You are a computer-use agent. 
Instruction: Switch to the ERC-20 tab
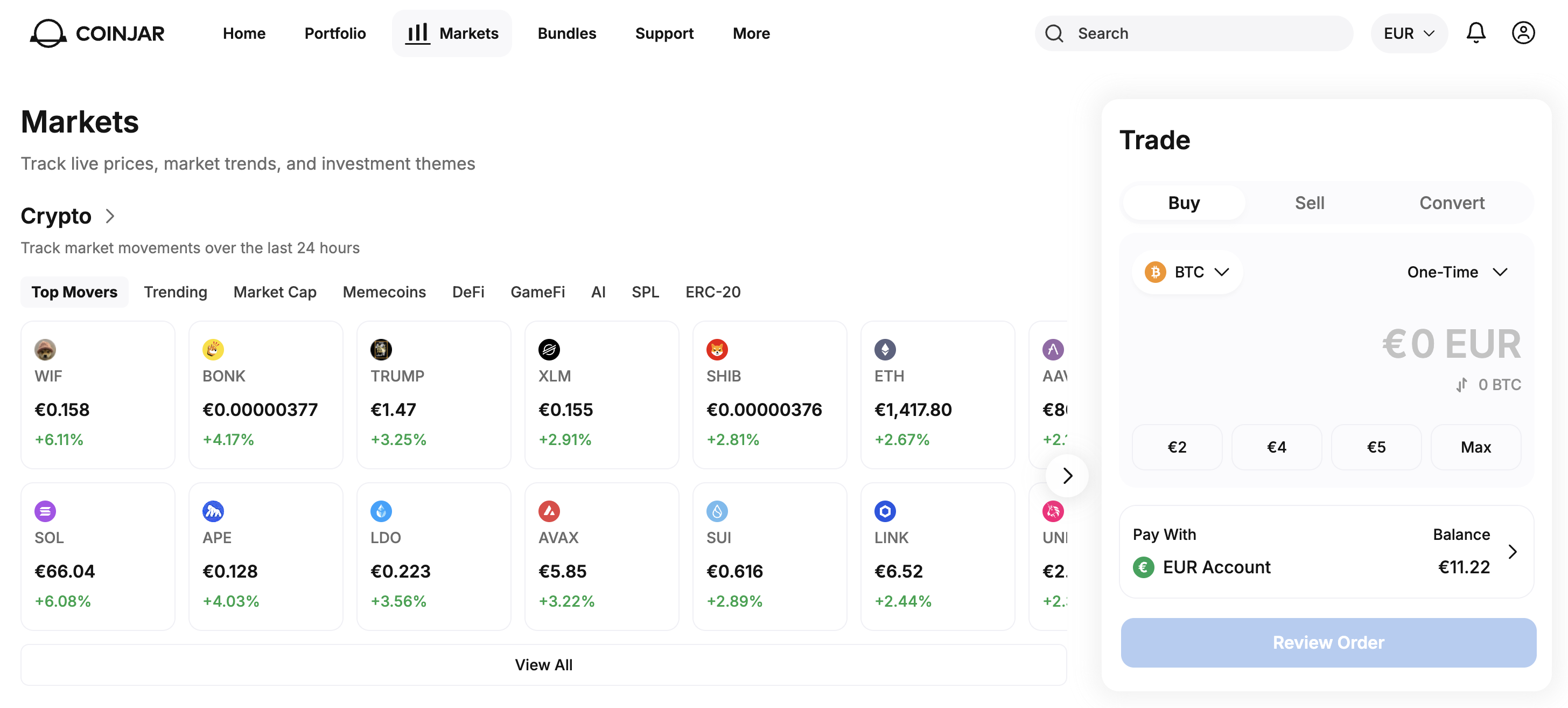pyautogui.click(x=713, y=292)
